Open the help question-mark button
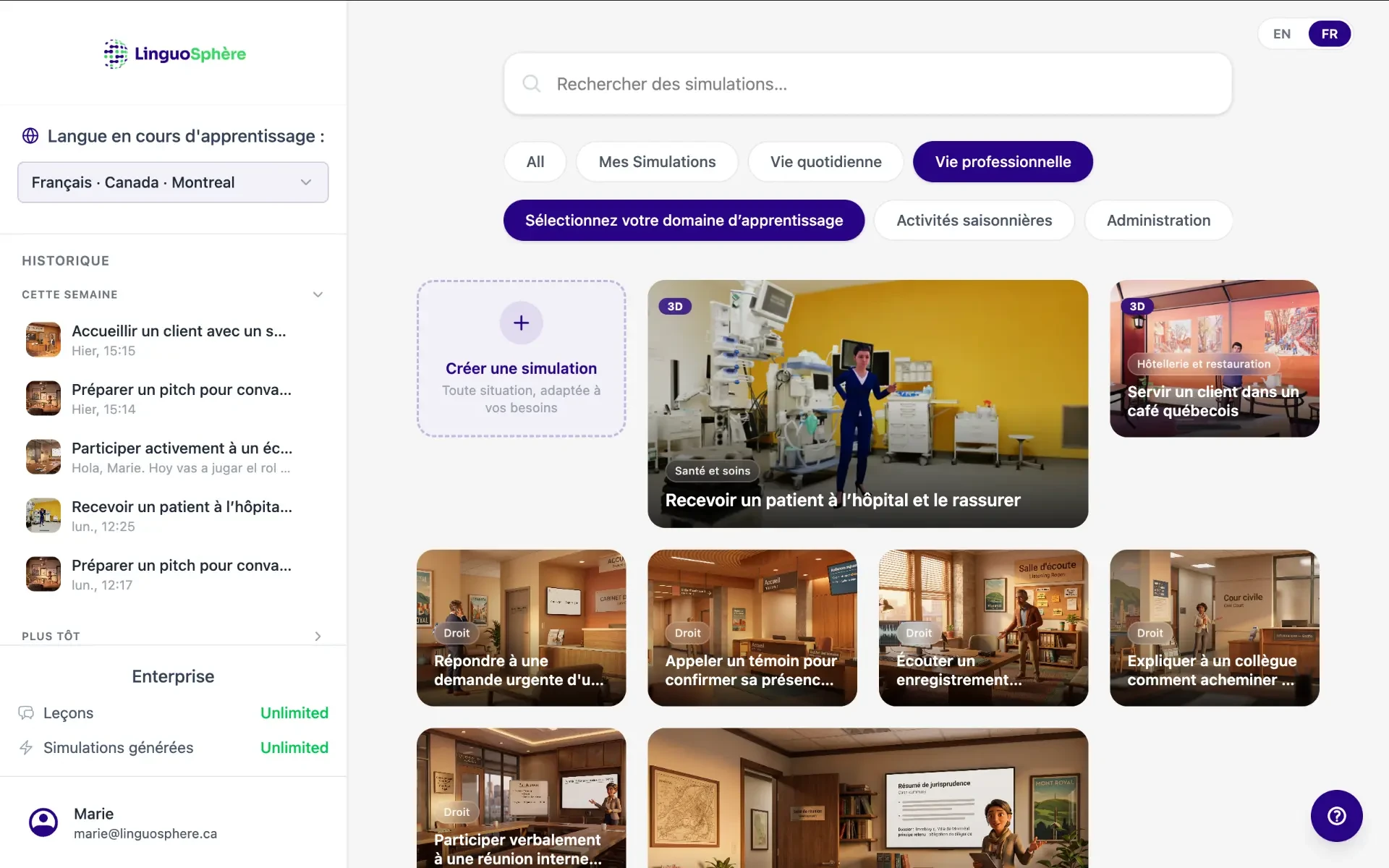 point(1336,816)
